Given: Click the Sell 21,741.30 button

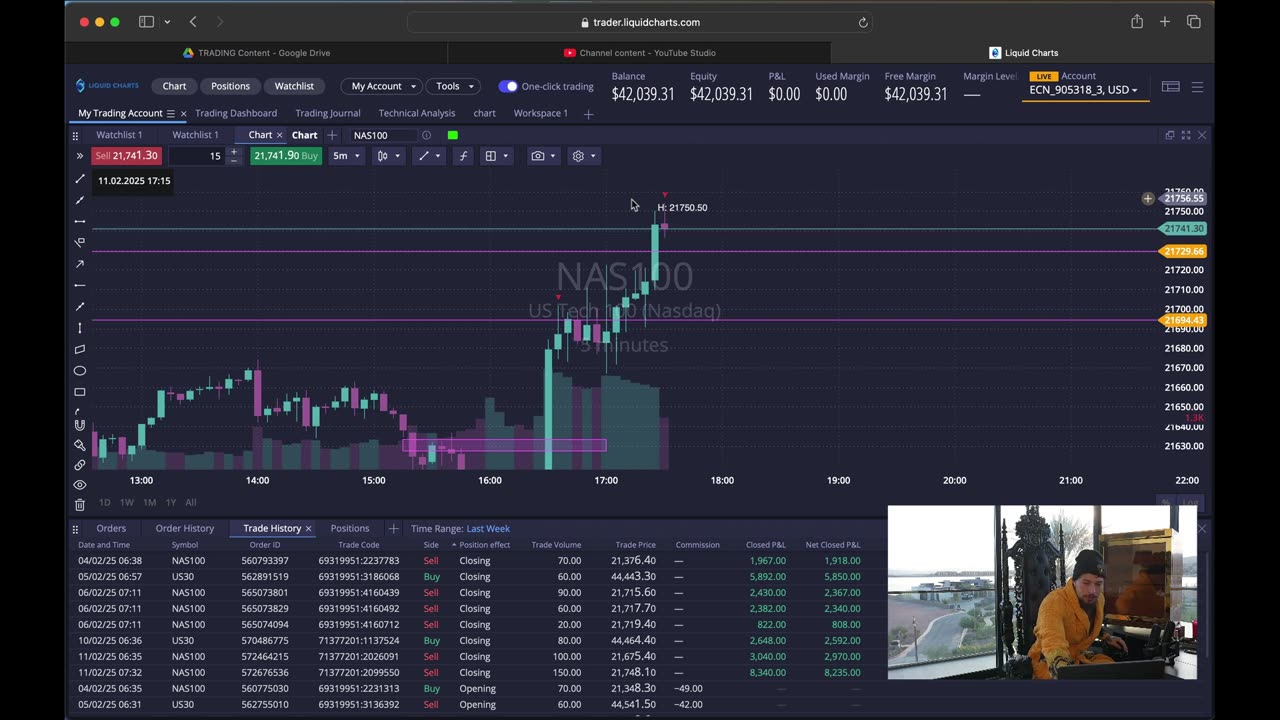Looking at the screenshot, I should click(x=125, y=156).
